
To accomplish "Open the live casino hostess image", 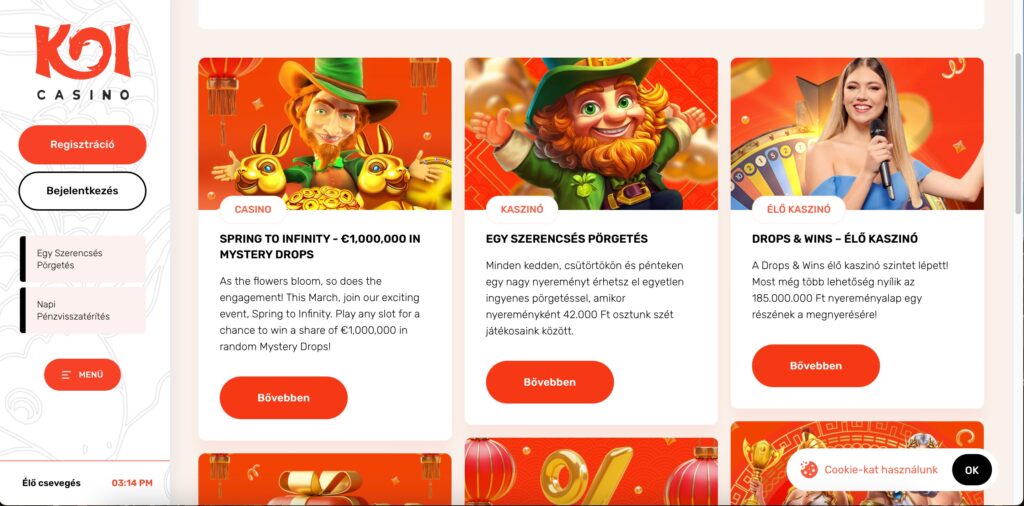I will point(857,134).
